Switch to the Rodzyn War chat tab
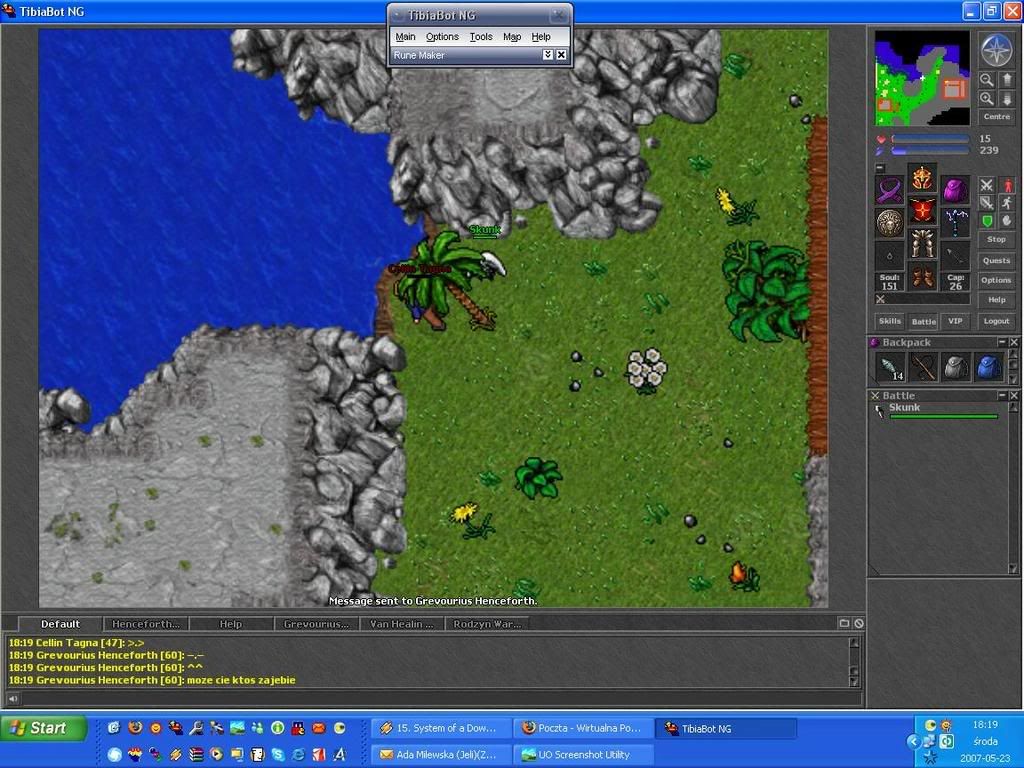1024x768 pixels. click(487, 624)
